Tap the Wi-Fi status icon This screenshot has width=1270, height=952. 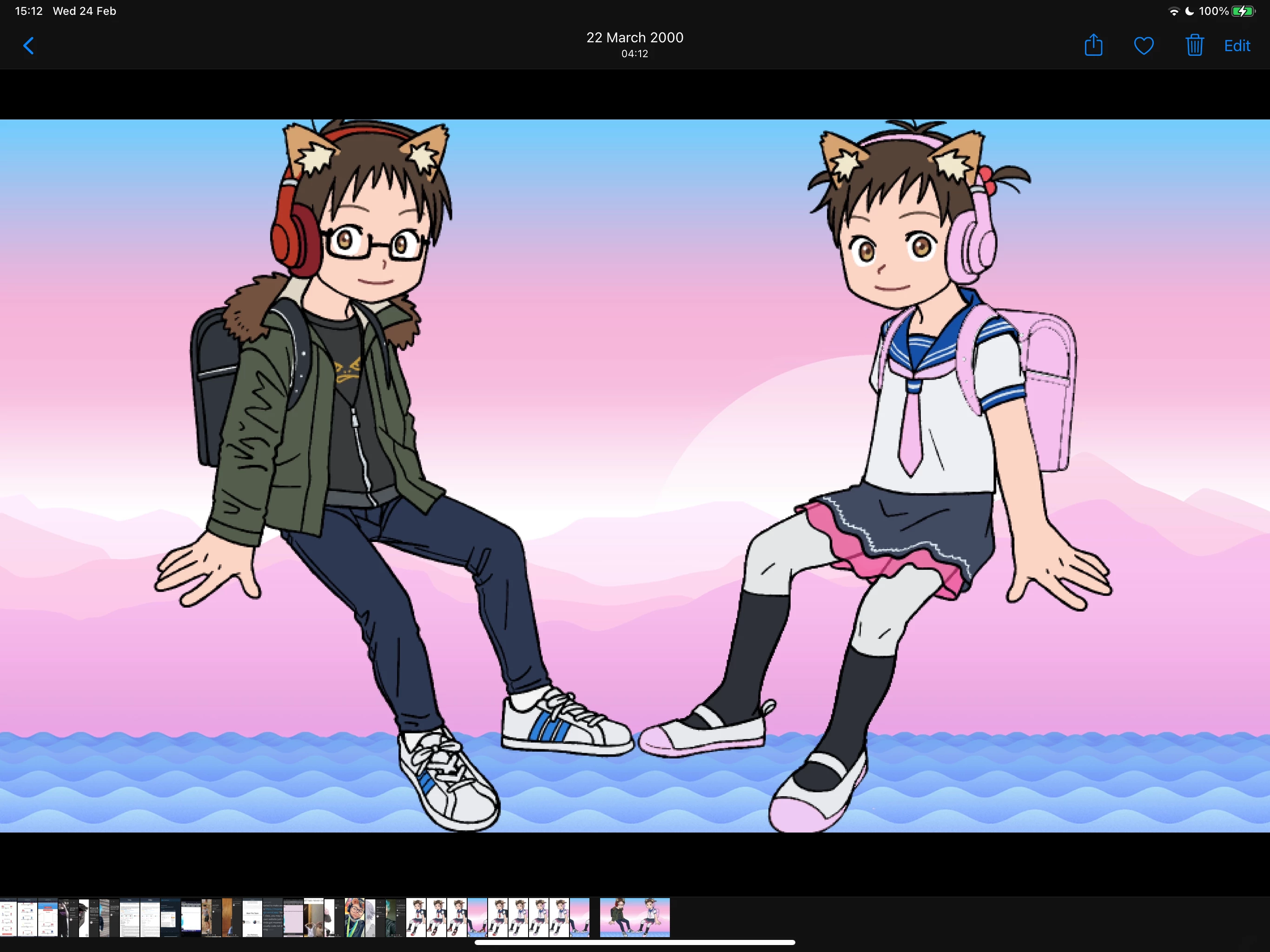pos(1174,12)
